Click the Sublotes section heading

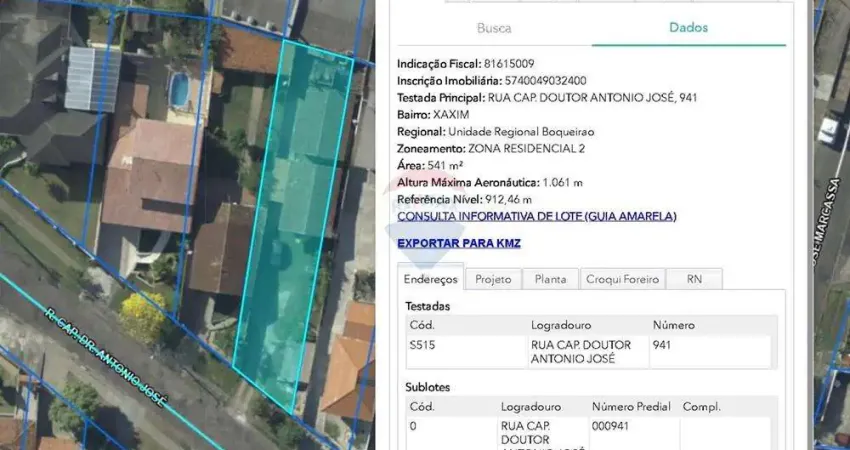point(428,388)
